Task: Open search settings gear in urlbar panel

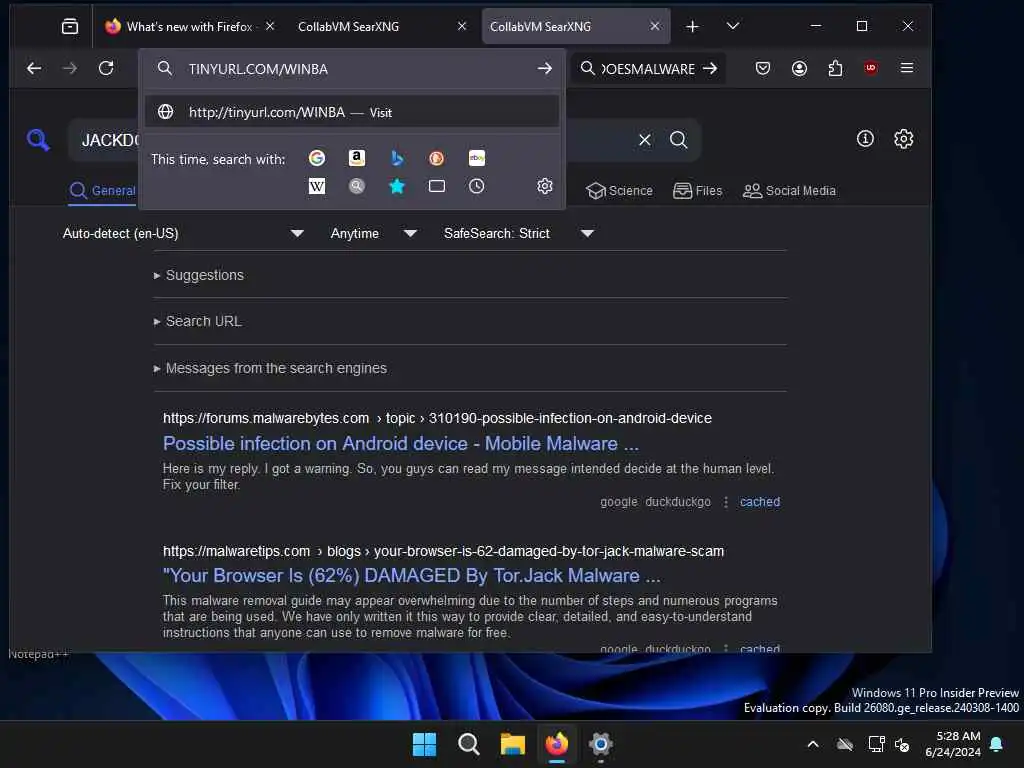Action: pyautogui.click(x=545, y=186)
